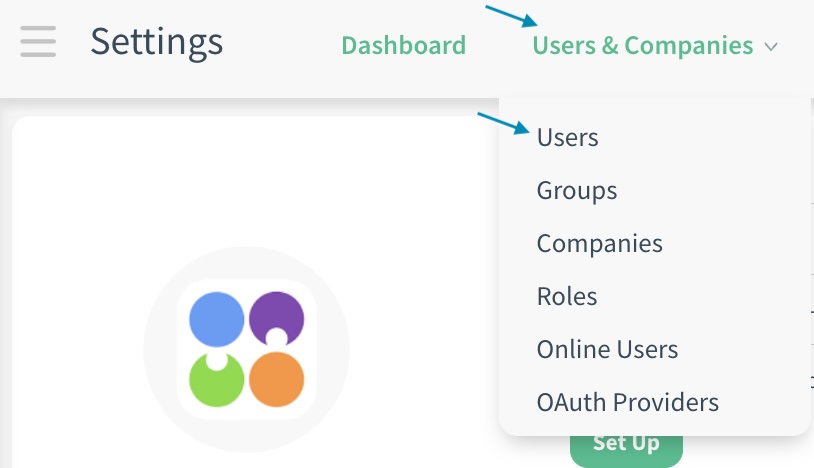The image size is (814, 468).
Task: Open the Roles menu item
Action: tap(566, 296)
